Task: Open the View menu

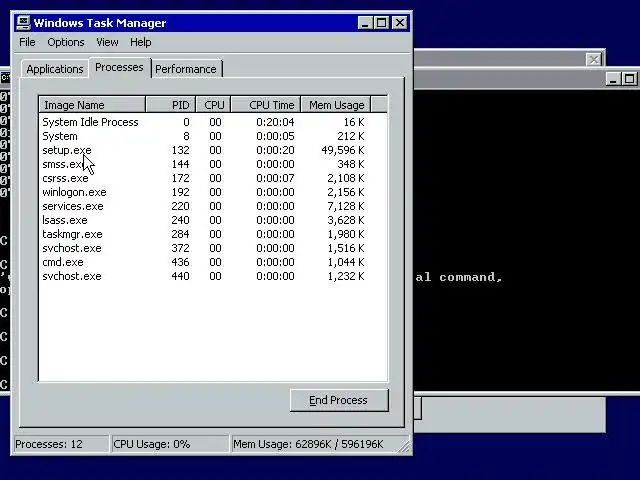Action: (x=107, y=42)
